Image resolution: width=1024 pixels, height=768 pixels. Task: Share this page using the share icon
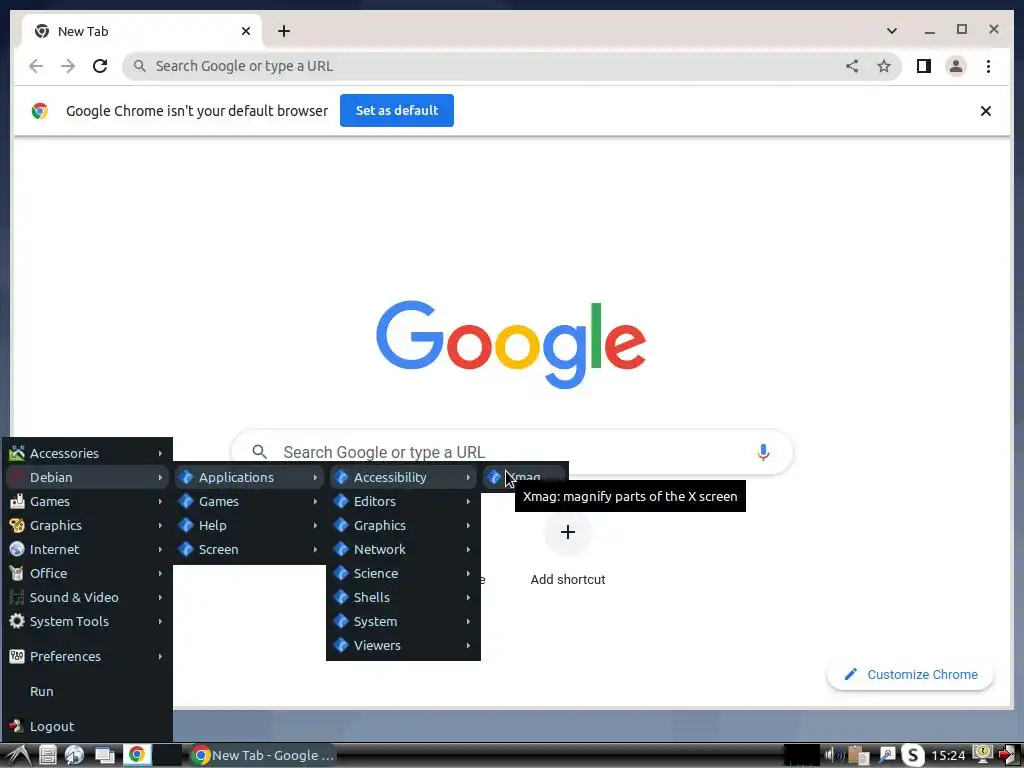[x=852, y=66]
